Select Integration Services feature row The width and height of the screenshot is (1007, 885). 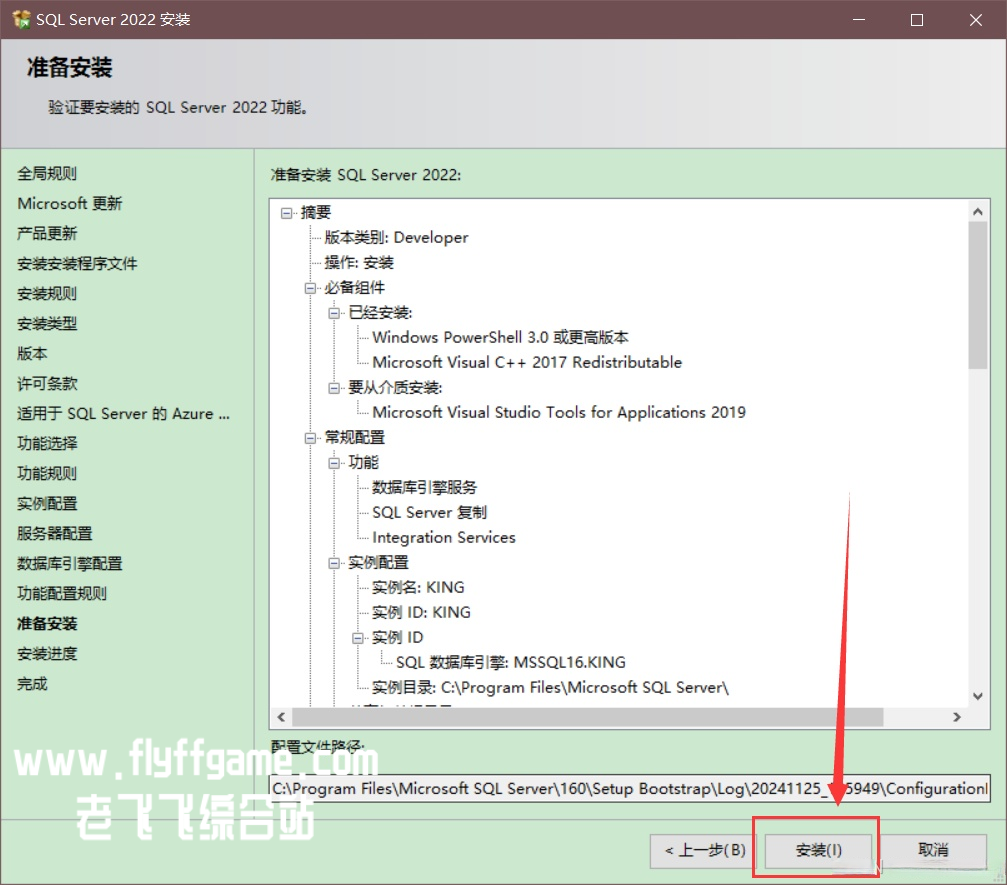coord(444,538)
